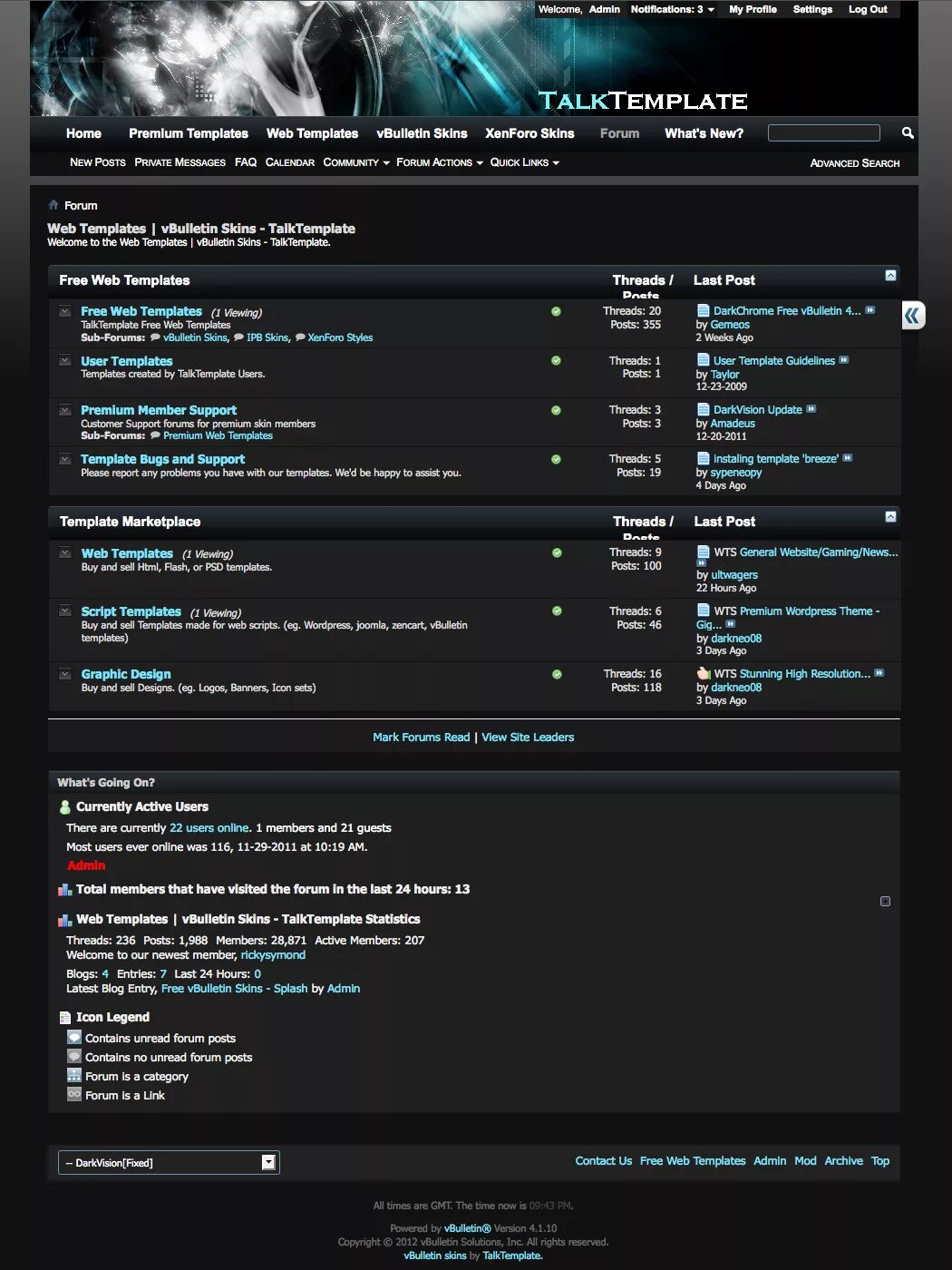Click Mark Forums Read link
Image resolution: width=952 pixels, height=1270 pixels.
click(x=422, y=738)
